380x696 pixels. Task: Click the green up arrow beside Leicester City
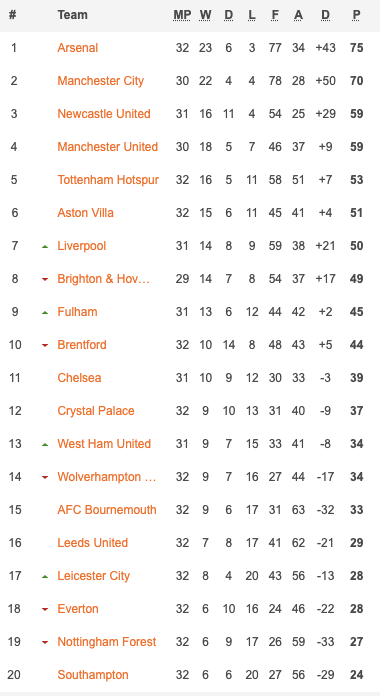pos(45,577)
